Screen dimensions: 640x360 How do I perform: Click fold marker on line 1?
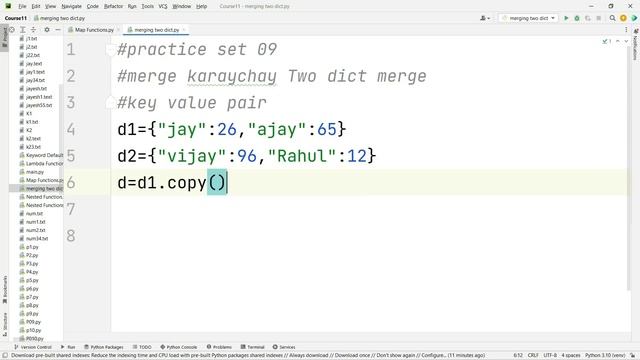pyautogui.click(x=110, y=49)
